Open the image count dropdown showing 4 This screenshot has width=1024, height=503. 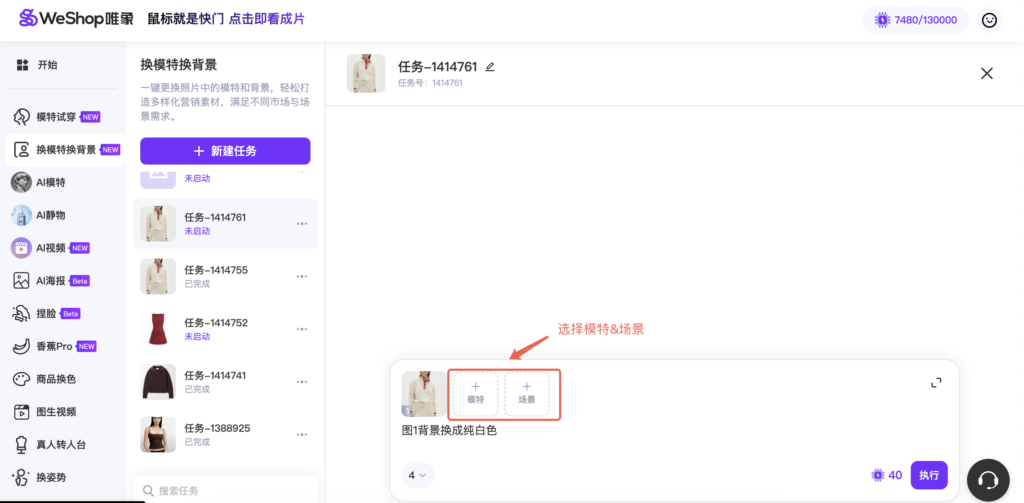(x=418, y=475)
